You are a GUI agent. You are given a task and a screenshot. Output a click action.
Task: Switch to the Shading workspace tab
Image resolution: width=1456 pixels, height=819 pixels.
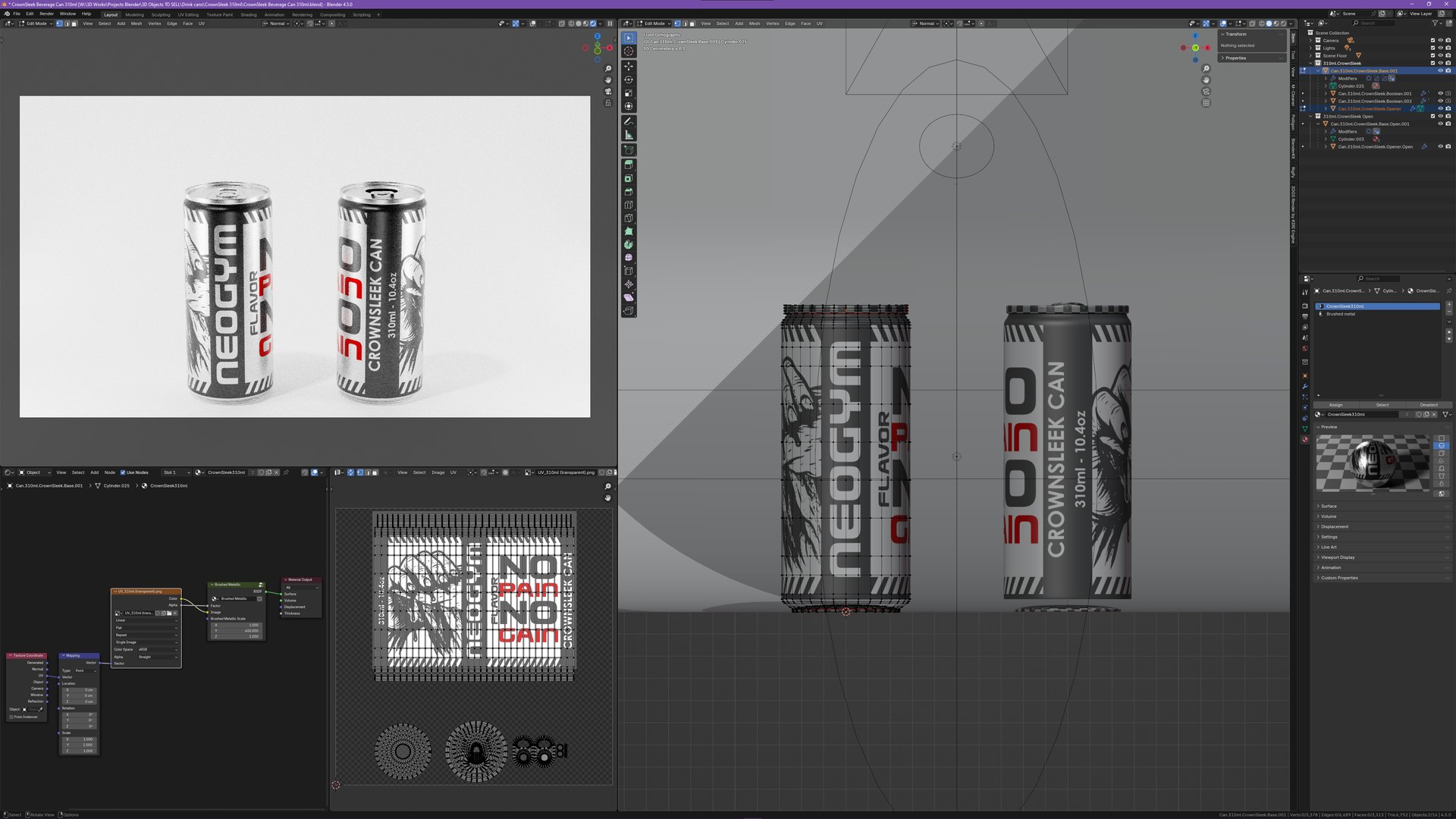248,14
